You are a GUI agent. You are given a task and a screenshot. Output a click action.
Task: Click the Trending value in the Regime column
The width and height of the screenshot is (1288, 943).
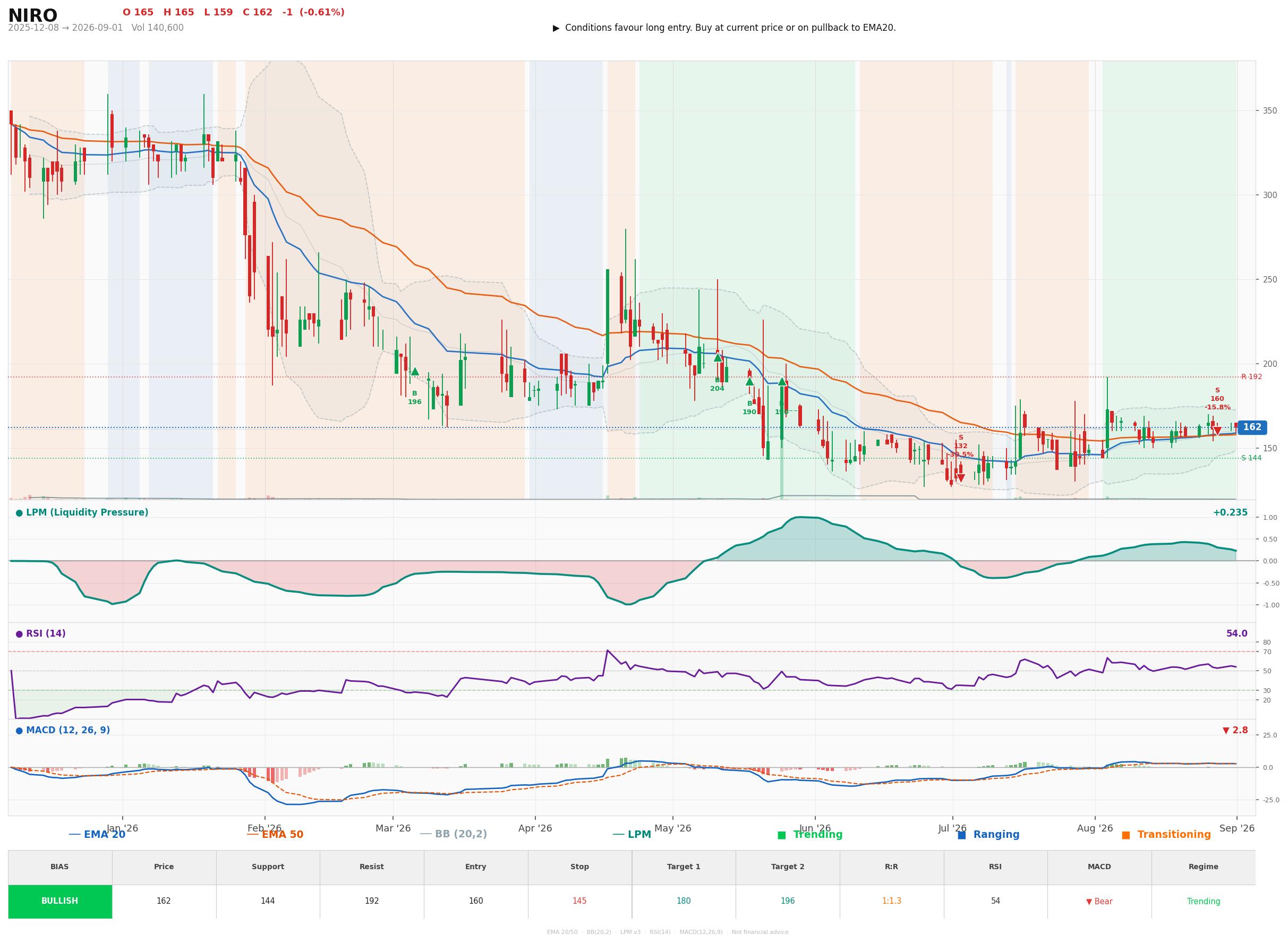pyautogui.click(x=1204, y=902)
